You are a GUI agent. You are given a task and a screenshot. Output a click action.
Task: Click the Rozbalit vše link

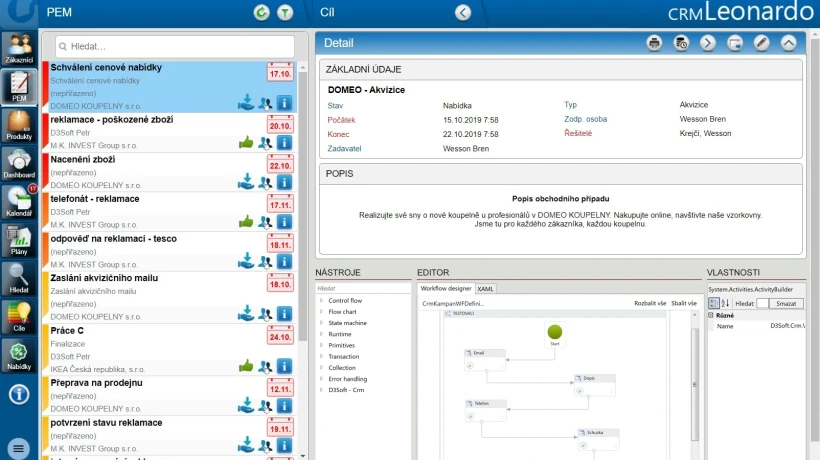(650, 303)
